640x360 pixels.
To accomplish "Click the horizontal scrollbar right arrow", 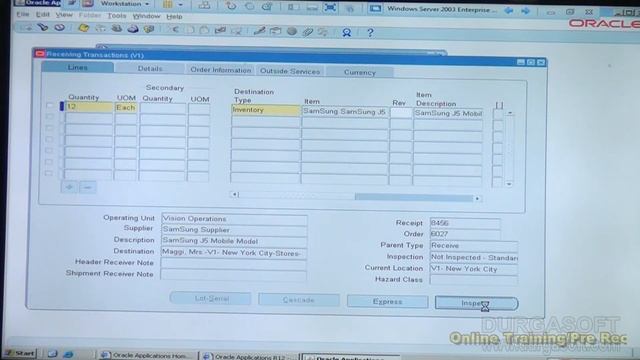I will [477, 198].
